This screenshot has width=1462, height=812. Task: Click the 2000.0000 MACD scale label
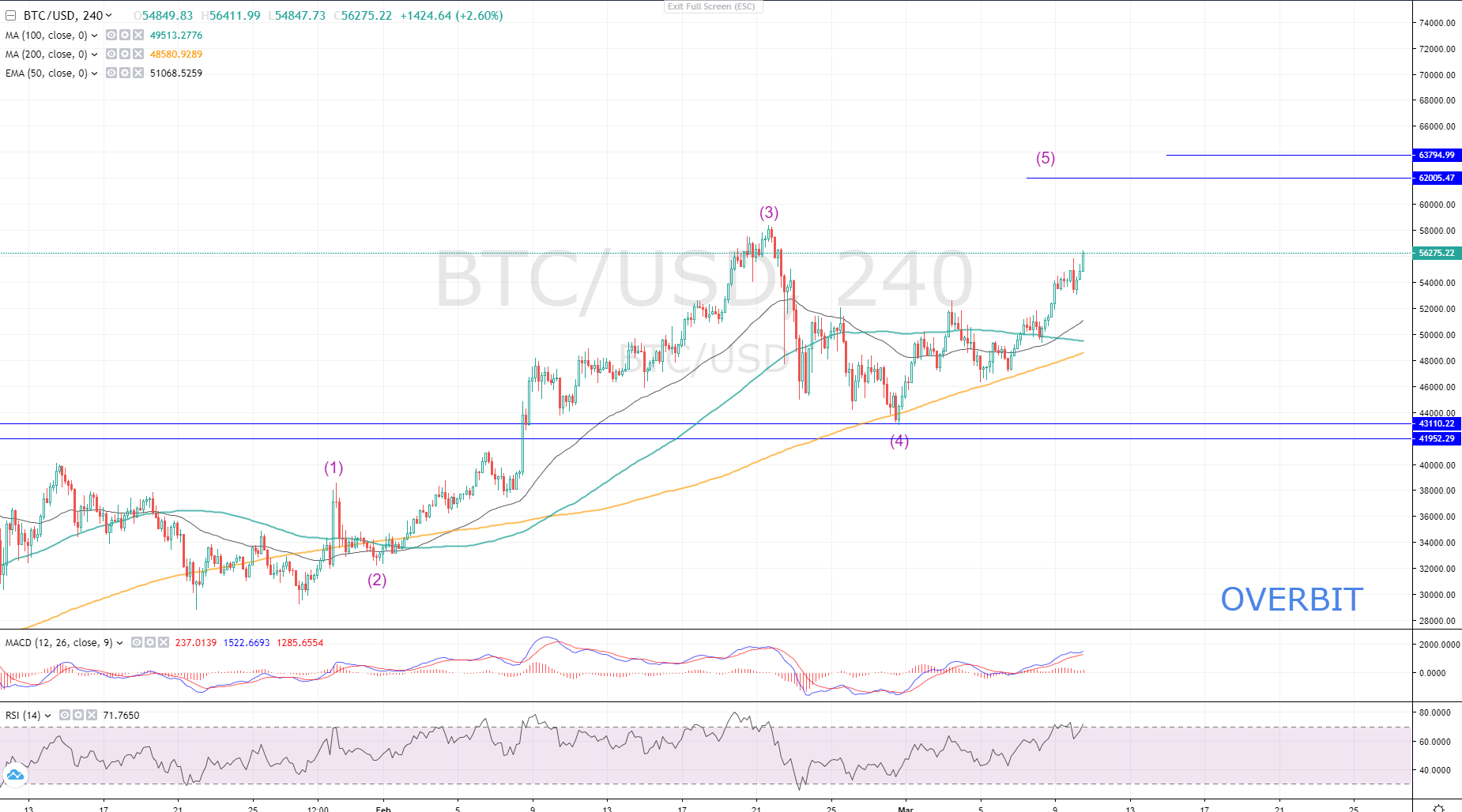pos(1440,645)
